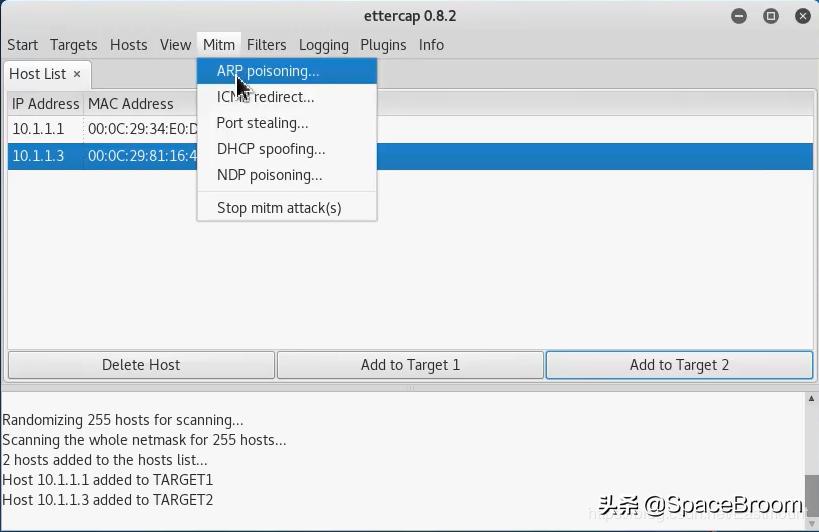Select Port stealing menu entry
Screen dimensions: 819x532
[x=262, y=123]
